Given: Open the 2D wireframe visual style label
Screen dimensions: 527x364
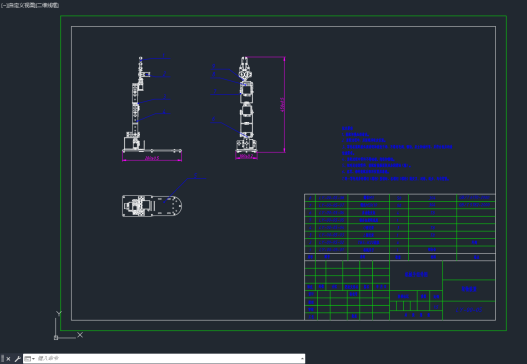Looking at the screenshot, I should (x=47, y=5).
